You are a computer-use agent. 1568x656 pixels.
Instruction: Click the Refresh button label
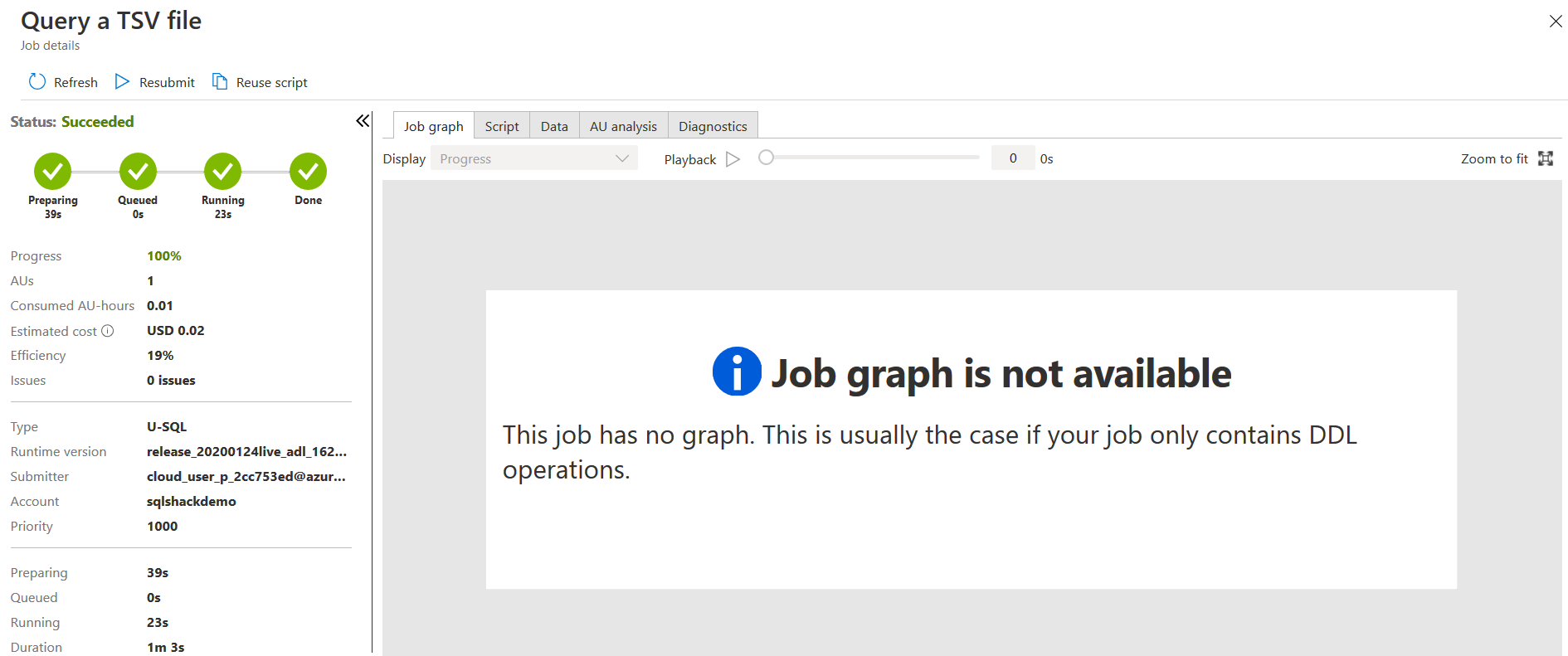pyautogui.click(x=75, y=82)
